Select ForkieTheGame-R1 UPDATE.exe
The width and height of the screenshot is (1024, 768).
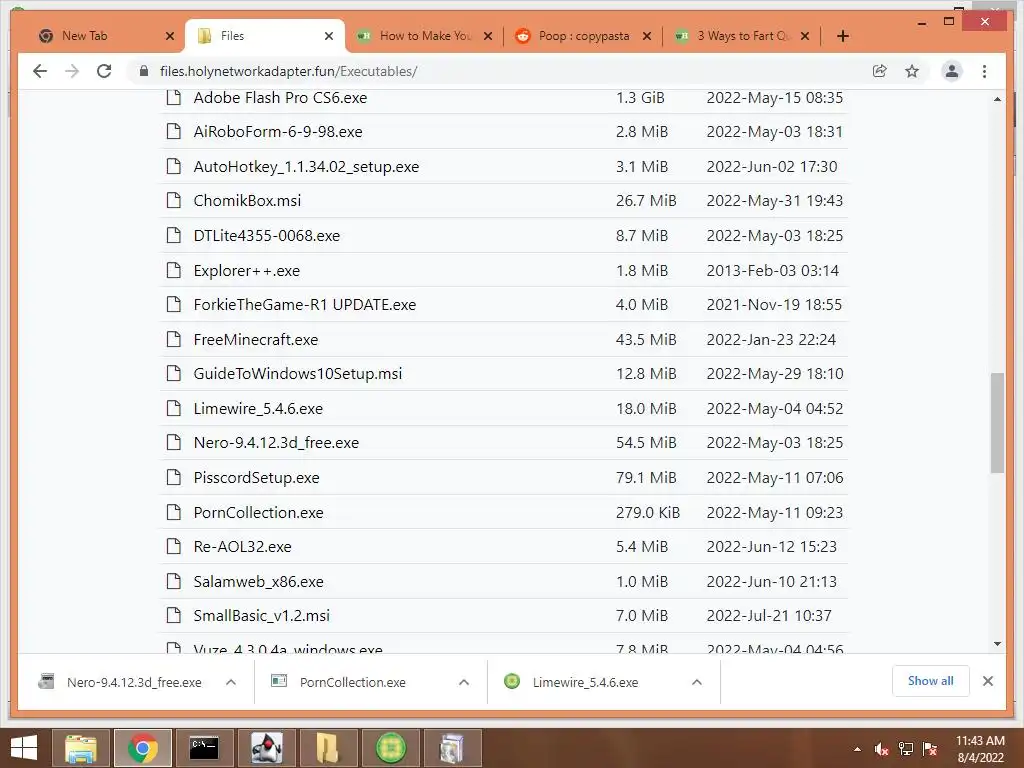(304, 304)
